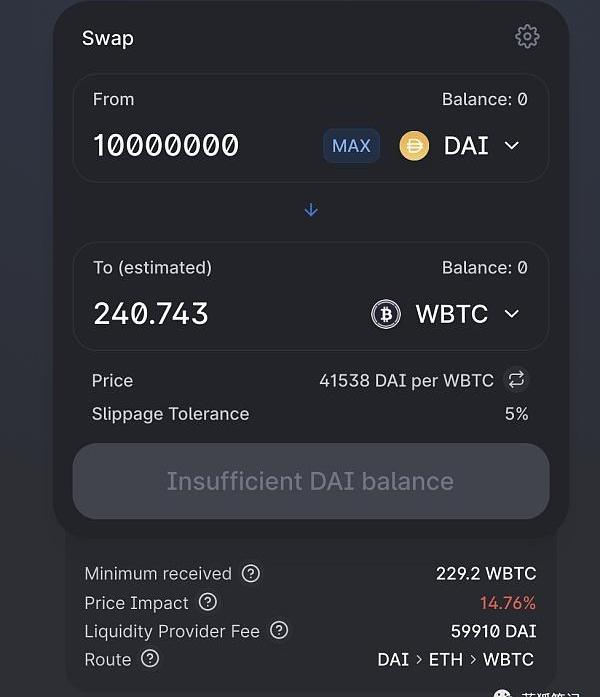Click the blue swap direction arrow
This screenshot has width=600, height=697.
[311, 210]
